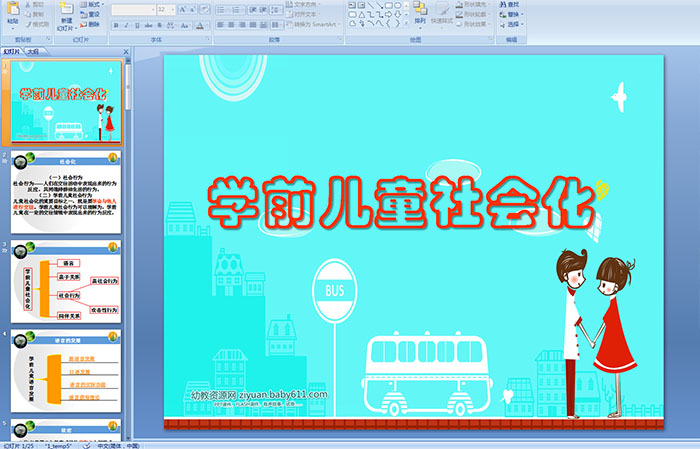This screenshot has height=449, width=700.
Task: Toggle Italic formatting
Action: [x=126, y=25]
